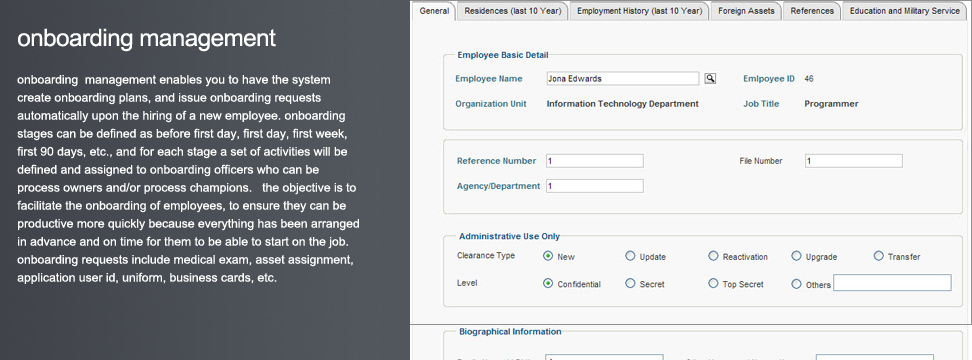The image size is (972, 360).
Task: Select the New clearance type radio
Action: click(548, 256)
